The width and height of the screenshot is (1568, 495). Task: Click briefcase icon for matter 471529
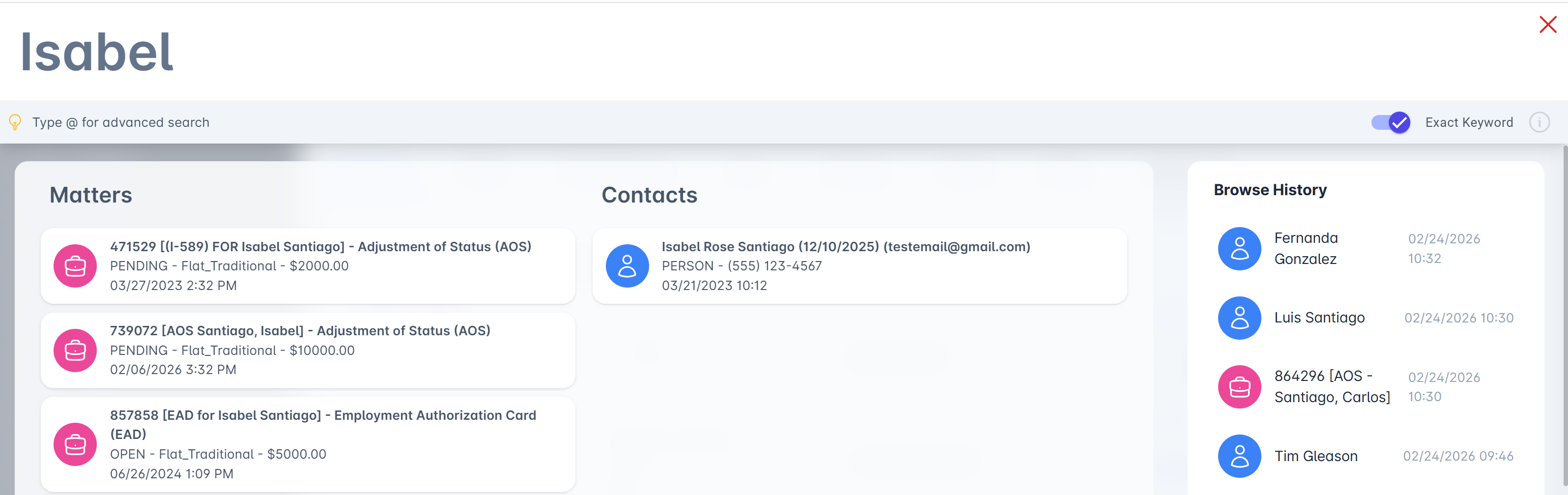(x=75, y=266)
